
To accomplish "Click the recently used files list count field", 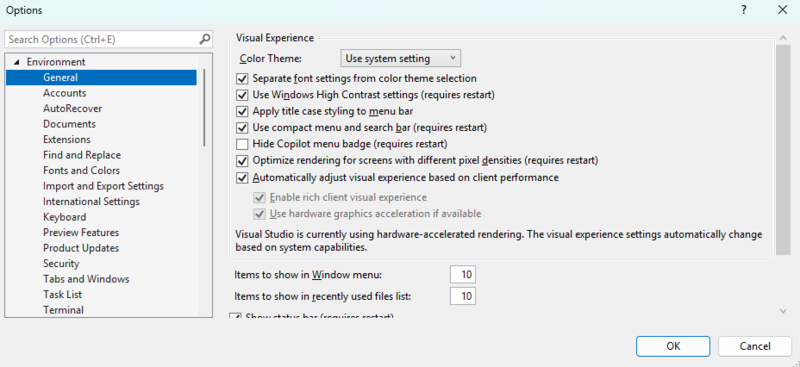I will click(x=463, y=296).
